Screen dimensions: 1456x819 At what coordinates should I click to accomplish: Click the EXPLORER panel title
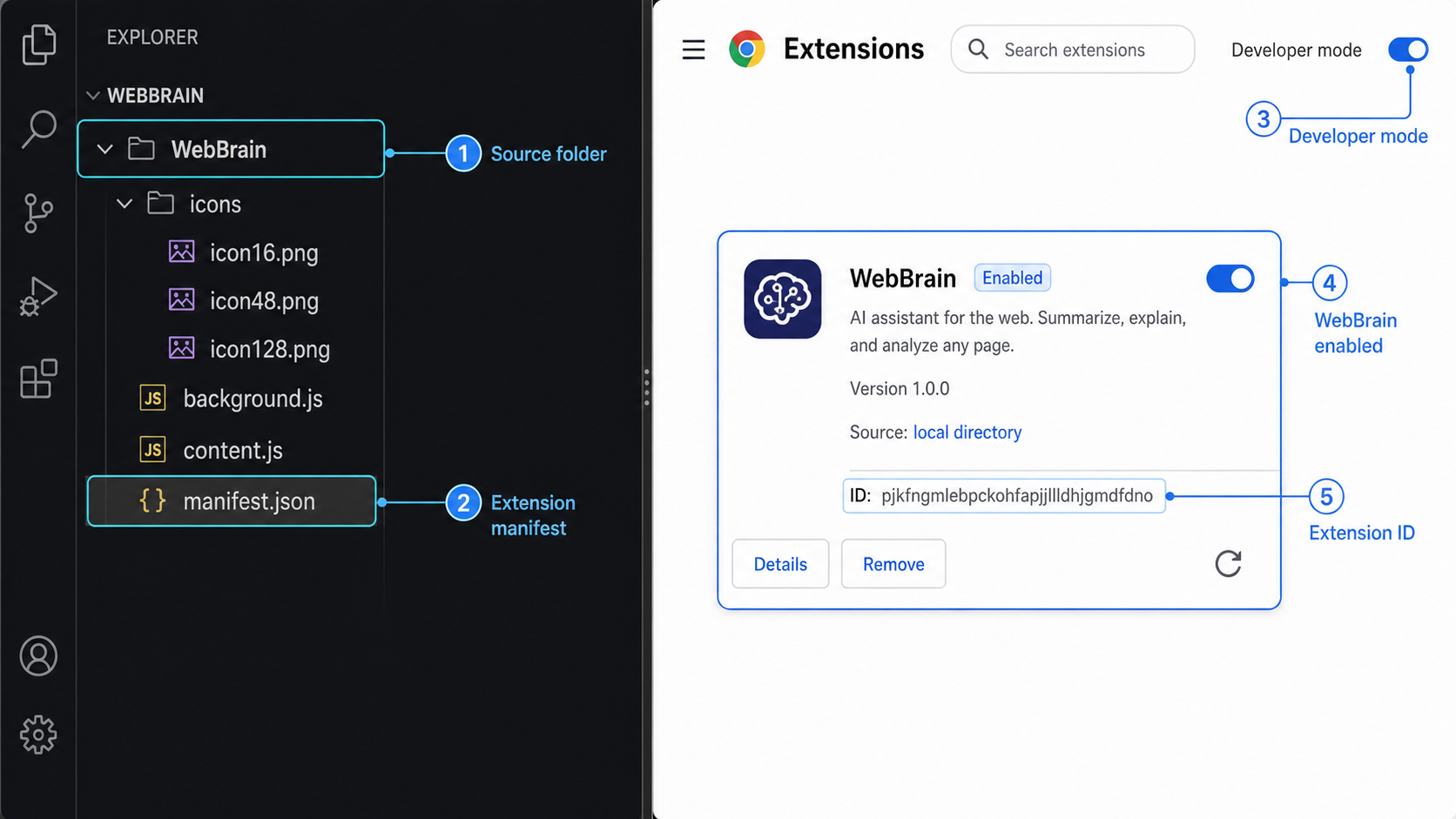152,37
